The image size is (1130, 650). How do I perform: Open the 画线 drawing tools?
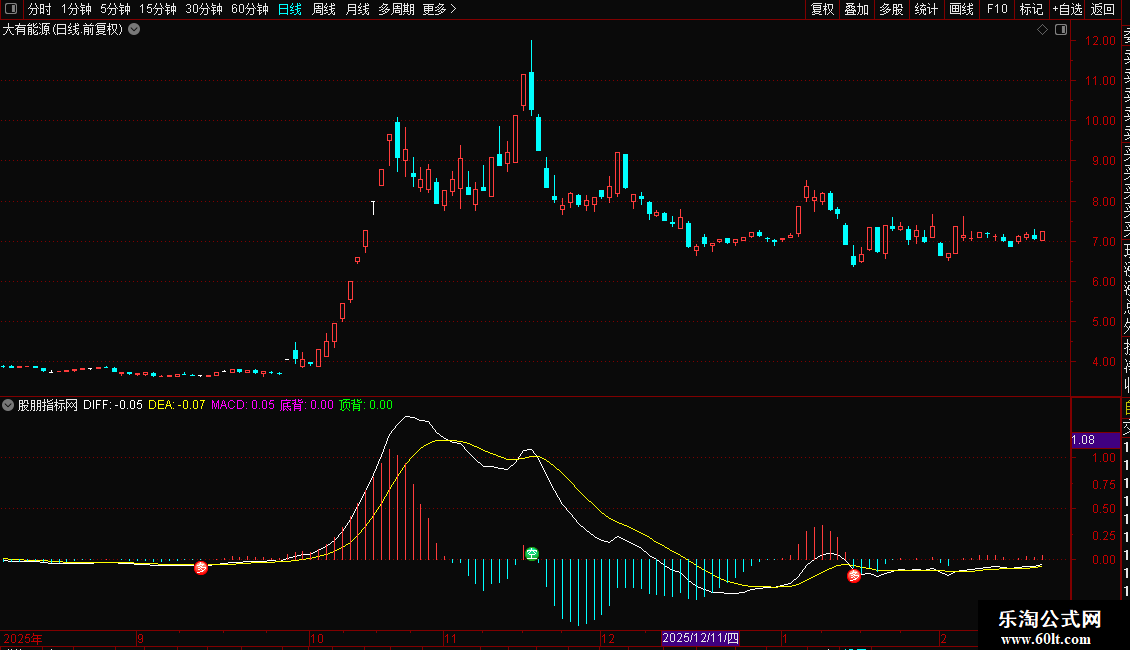pyautogui.click(x=961, y=9)
